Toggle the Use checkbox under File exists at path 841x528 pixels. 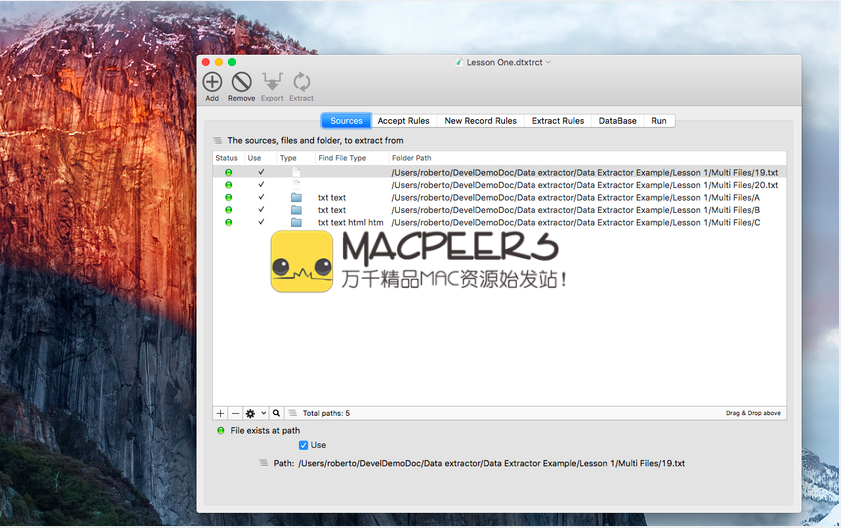(x=304, y=445)
